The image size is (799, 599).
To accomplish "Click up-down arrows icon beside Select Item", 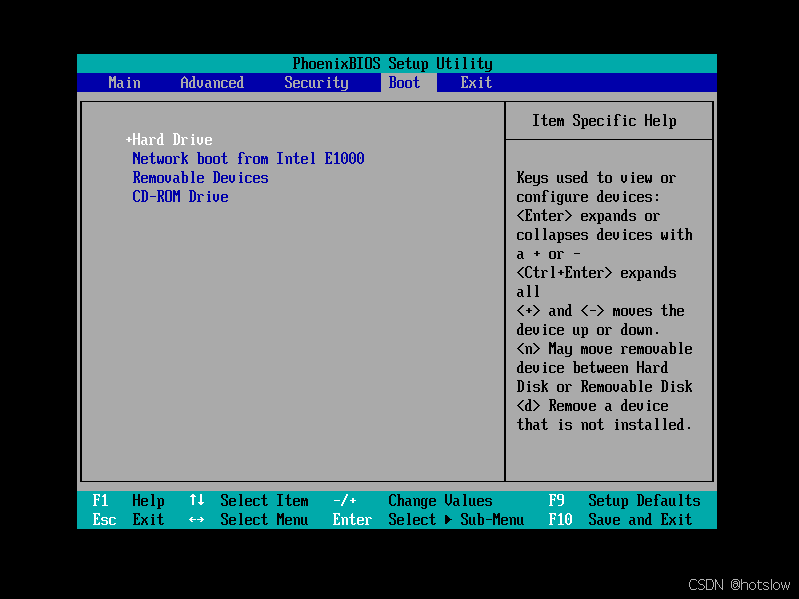I will [197, 500].
